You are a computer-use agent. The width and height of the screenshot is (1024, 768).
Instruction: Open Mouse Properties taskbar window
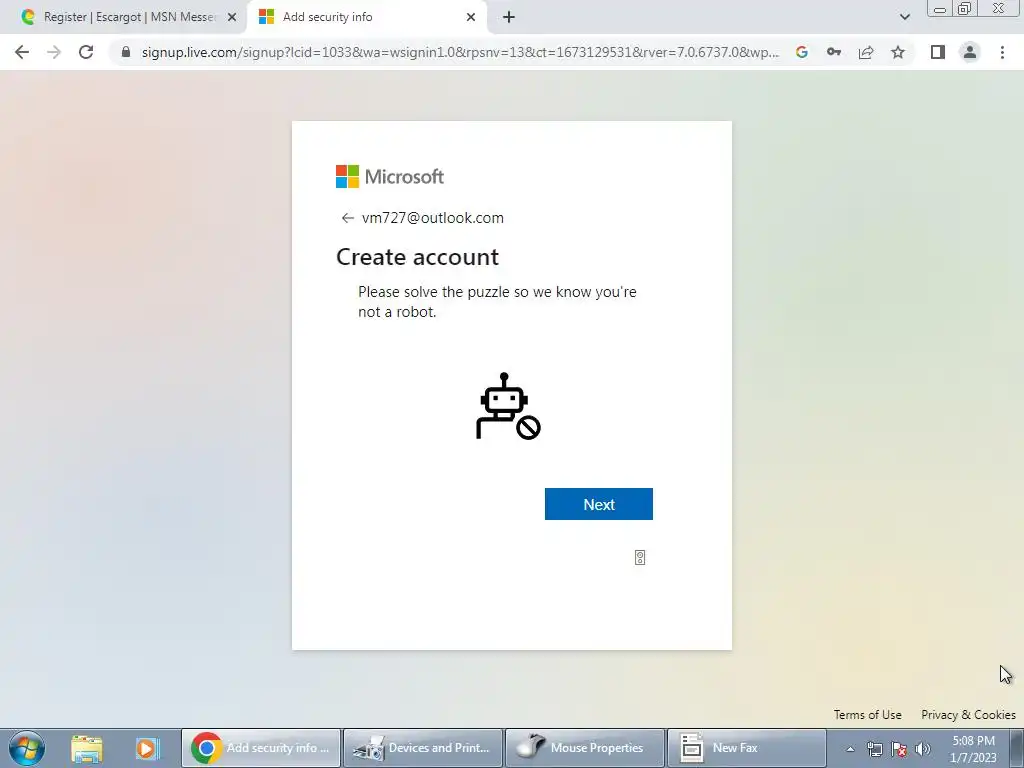(584, 748)
